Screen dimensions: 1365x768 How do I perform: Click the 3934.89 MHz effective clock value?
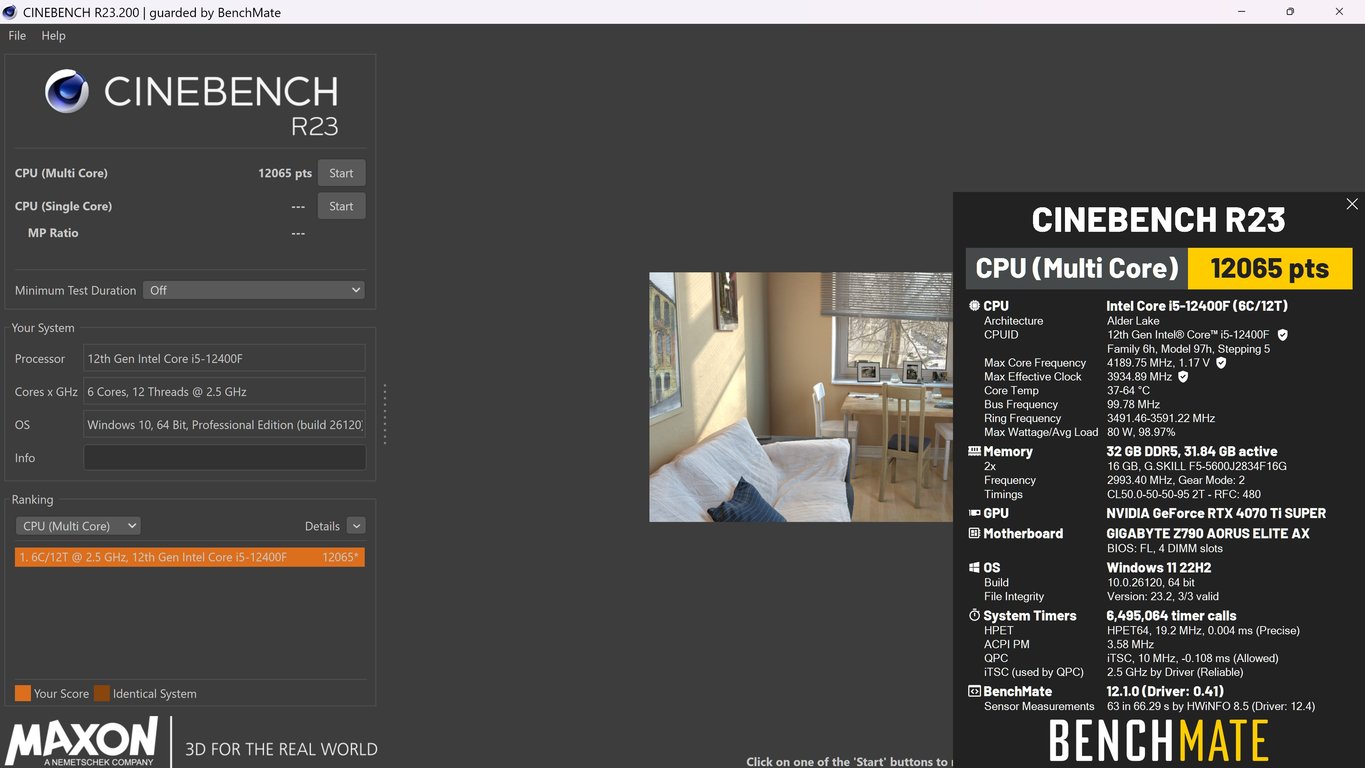(x=1139, y=377)
